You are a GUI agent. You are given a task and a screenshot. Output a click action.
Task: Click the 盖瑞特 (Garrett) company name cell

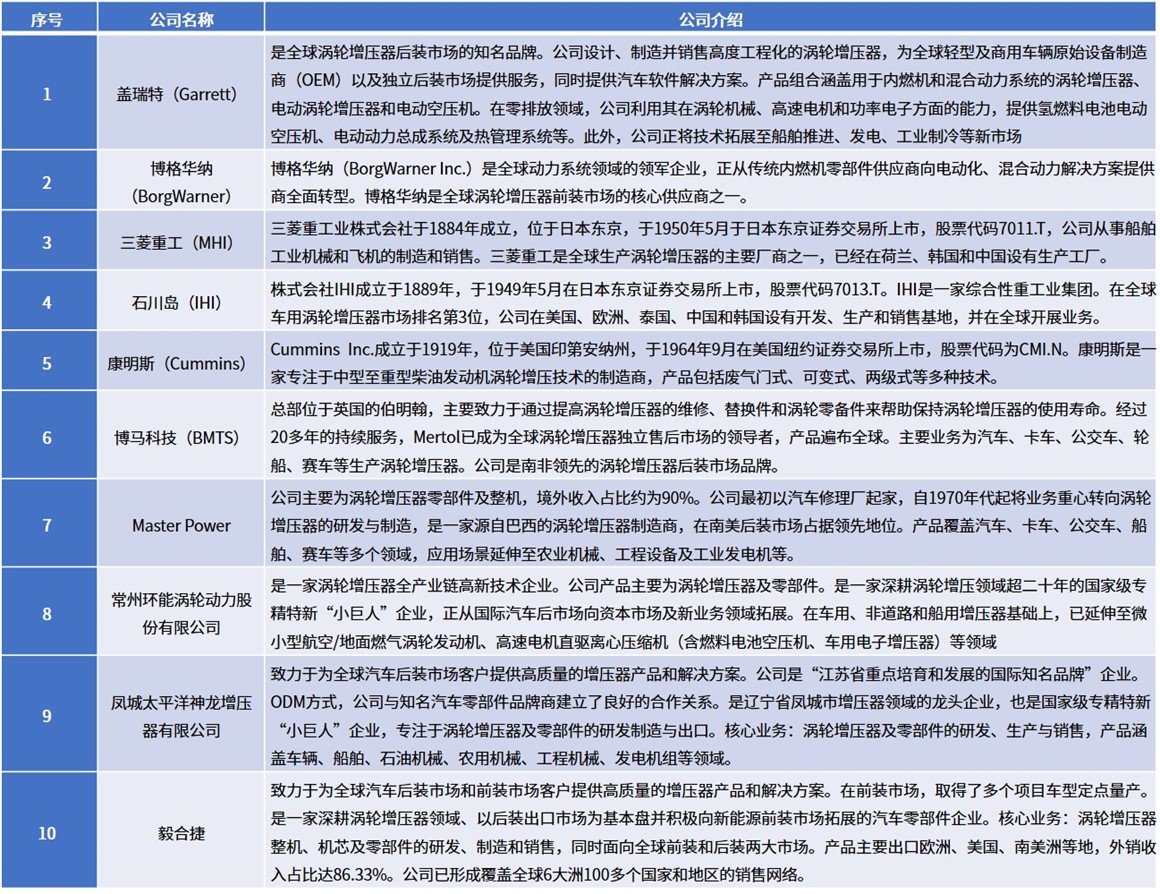coord(181,93)
